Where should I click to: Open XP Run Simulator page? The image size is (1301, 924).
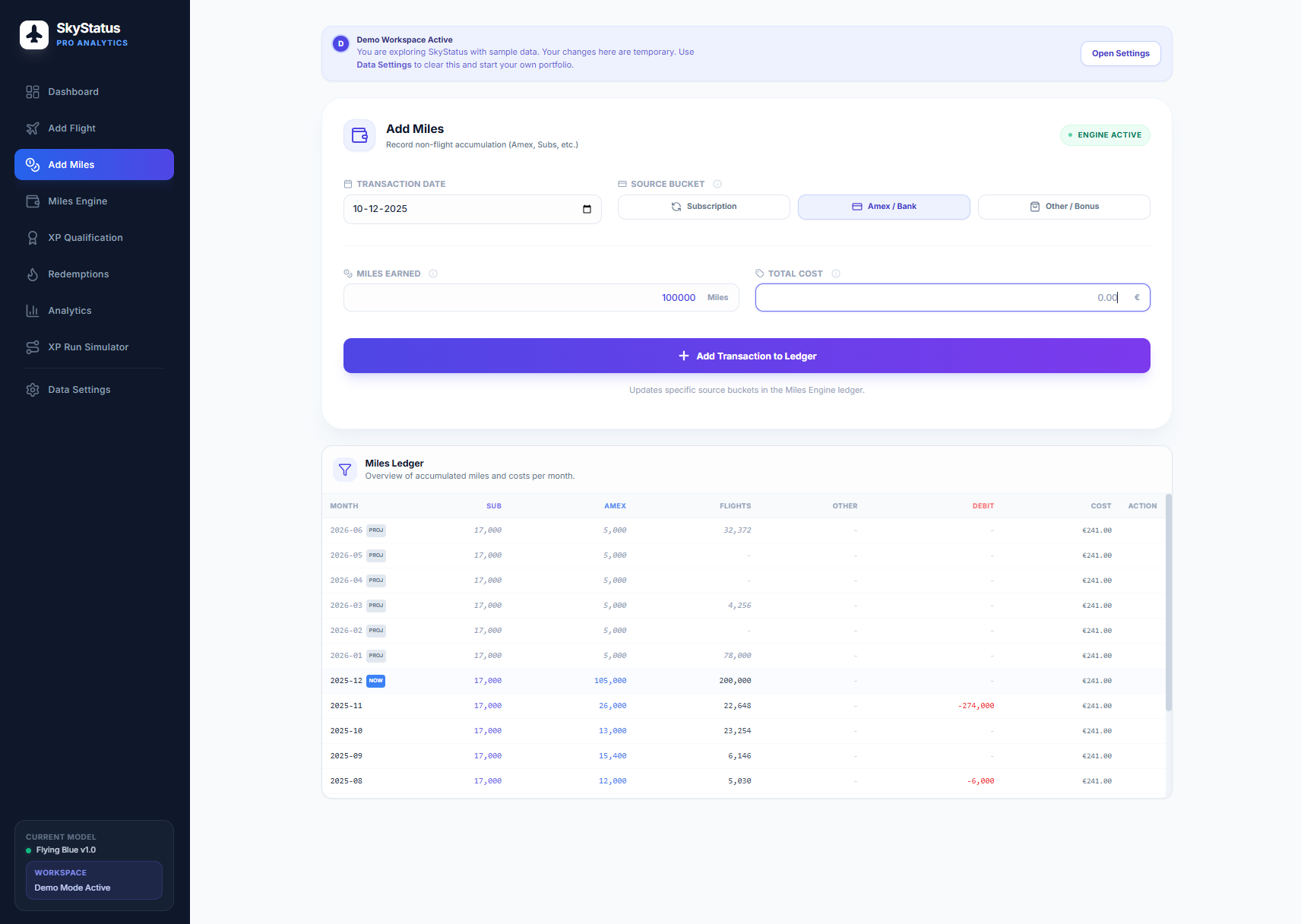pyautogui.click(x=88, y=347)
